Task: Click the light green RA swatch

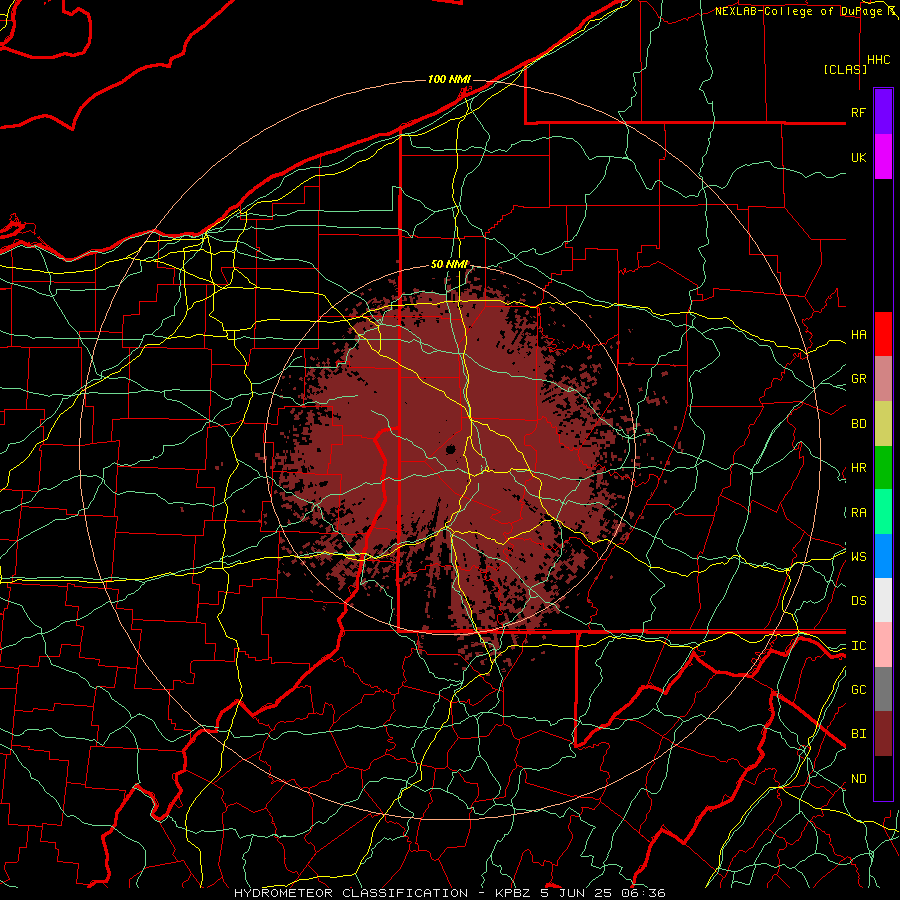Action: point(883,512)
